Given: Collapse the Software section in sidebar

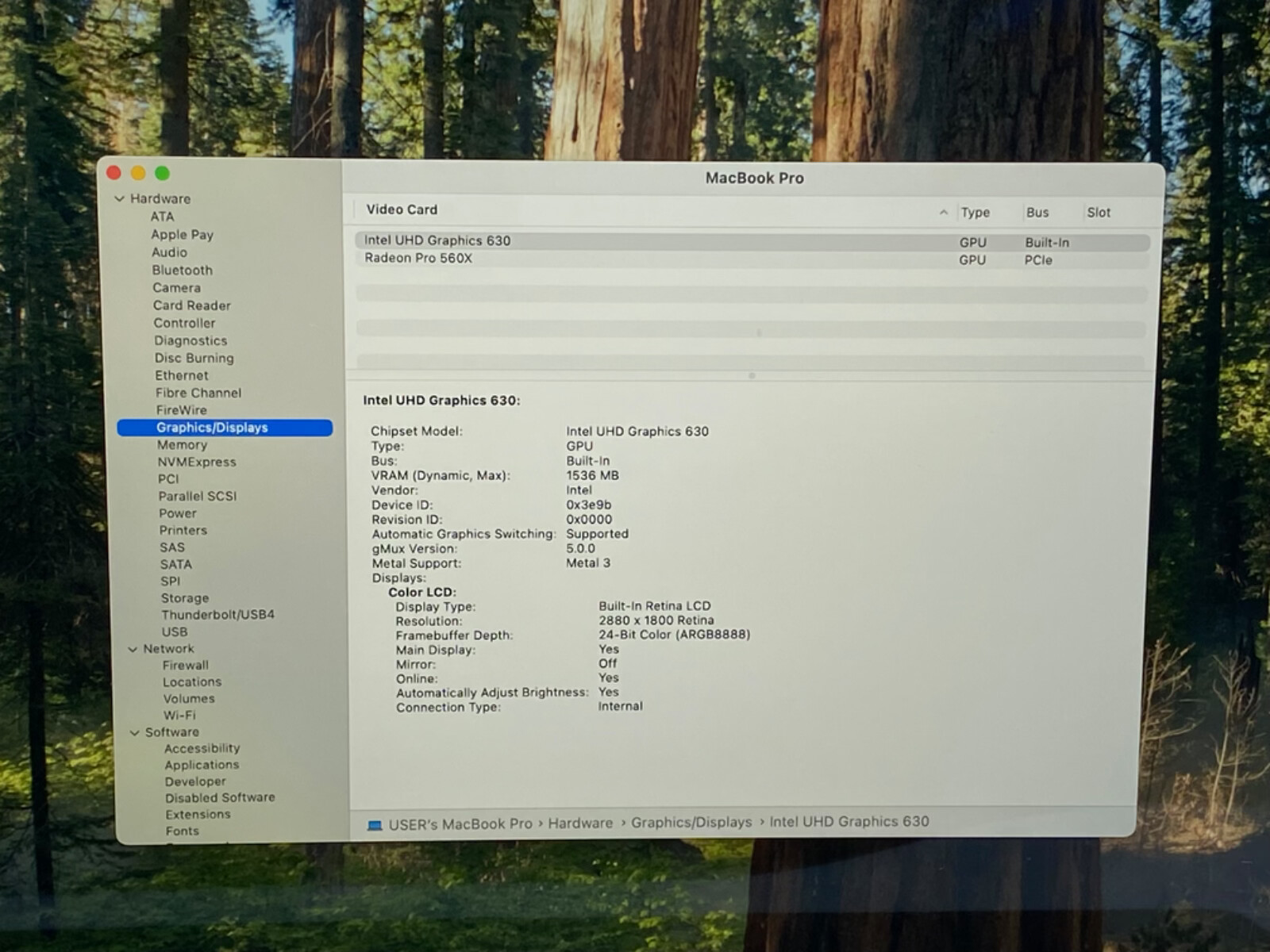Looking at the screenshot, I should 134,732.
